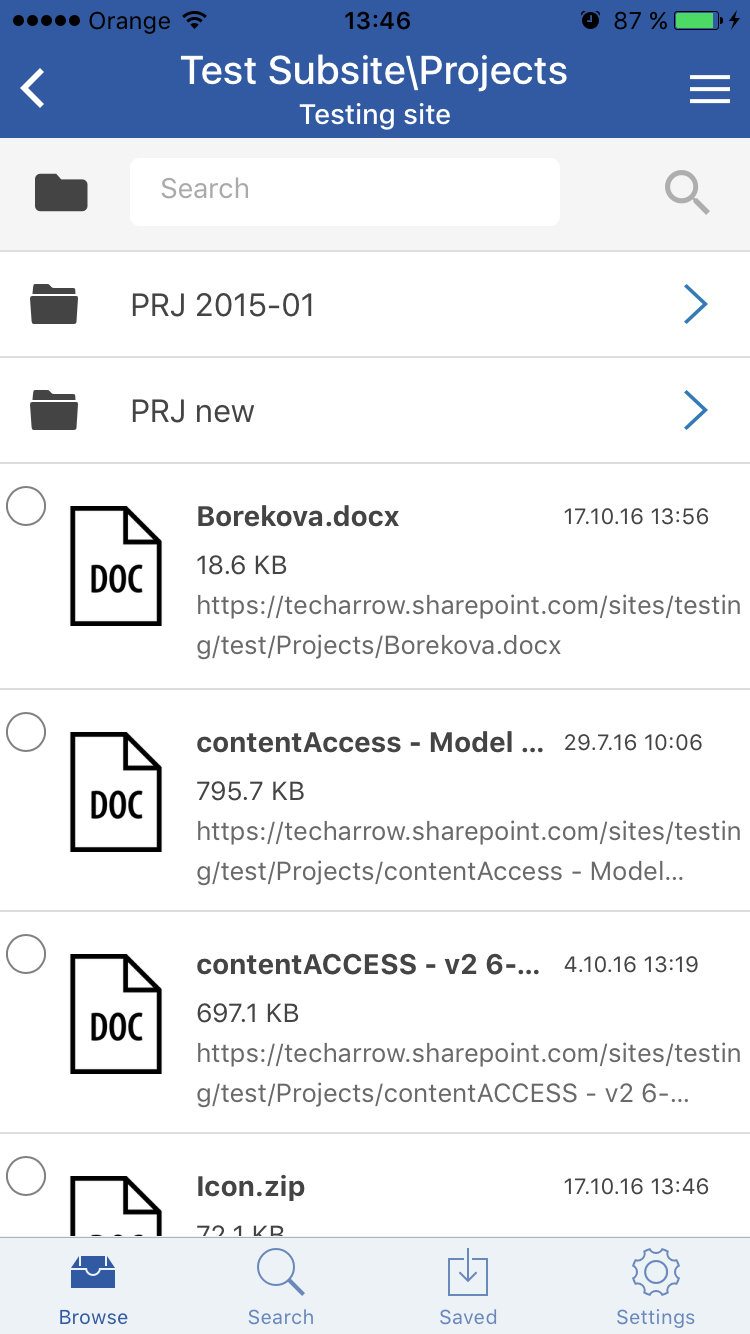The image size is (750, 1334).
Task: Open the Icon.zip file name
Action: coord(251,1187)
